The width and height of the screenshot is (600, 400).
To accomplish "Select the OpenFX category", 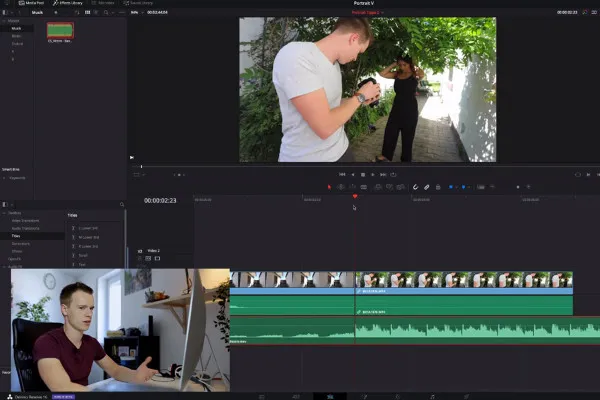I will pyautogui.click(x=15, y=259).
